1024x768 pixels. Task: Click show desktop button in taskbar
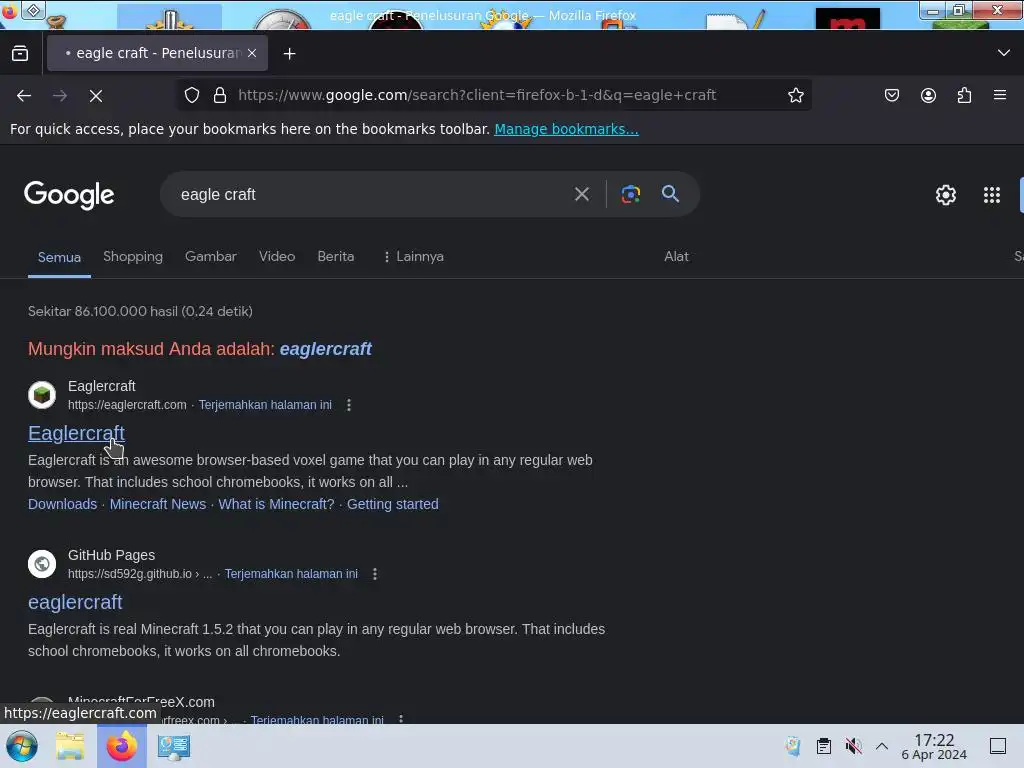(x=997, y=746)
